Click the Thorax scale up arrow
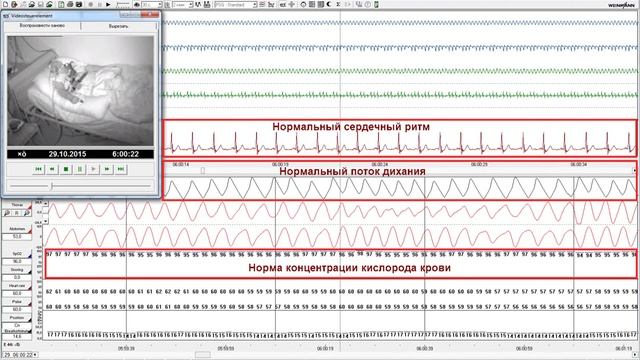Viewport: 640px width, 360px height. point(46,203)
